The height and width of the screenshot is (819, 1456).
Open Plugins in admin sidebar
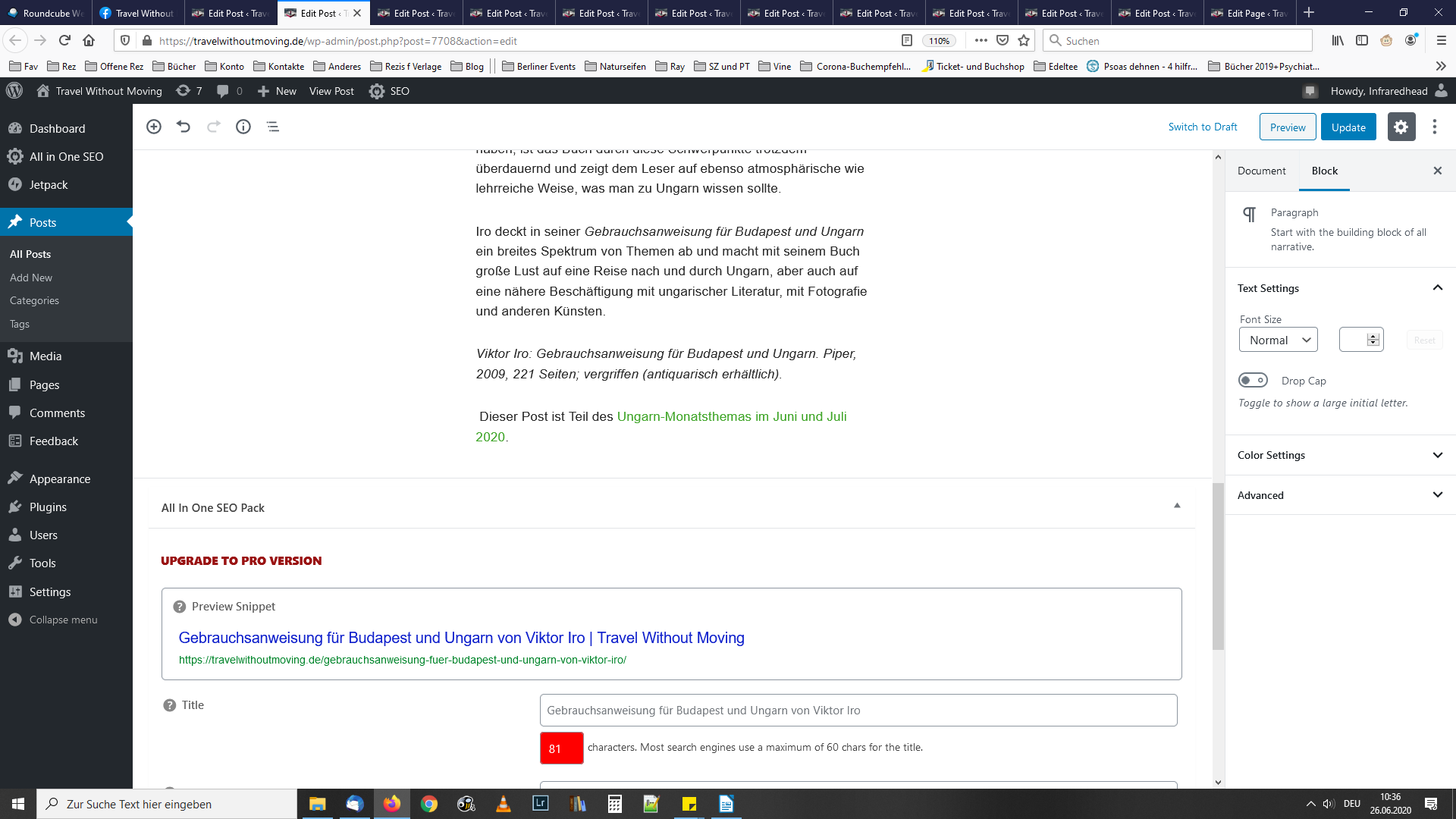[48, 507]
